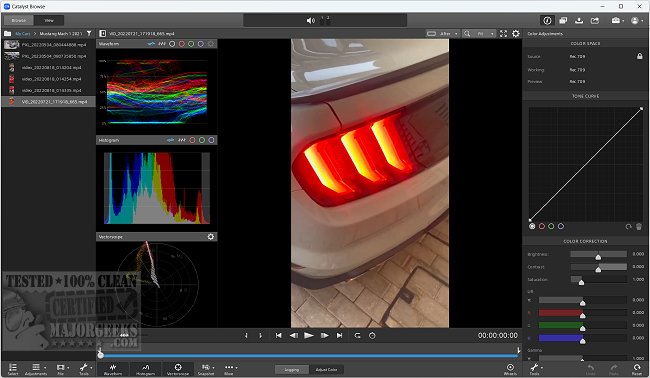Toggle the Vectorscope scope button
The height and width of the screenshot is (378, 650).
[178, 369]
